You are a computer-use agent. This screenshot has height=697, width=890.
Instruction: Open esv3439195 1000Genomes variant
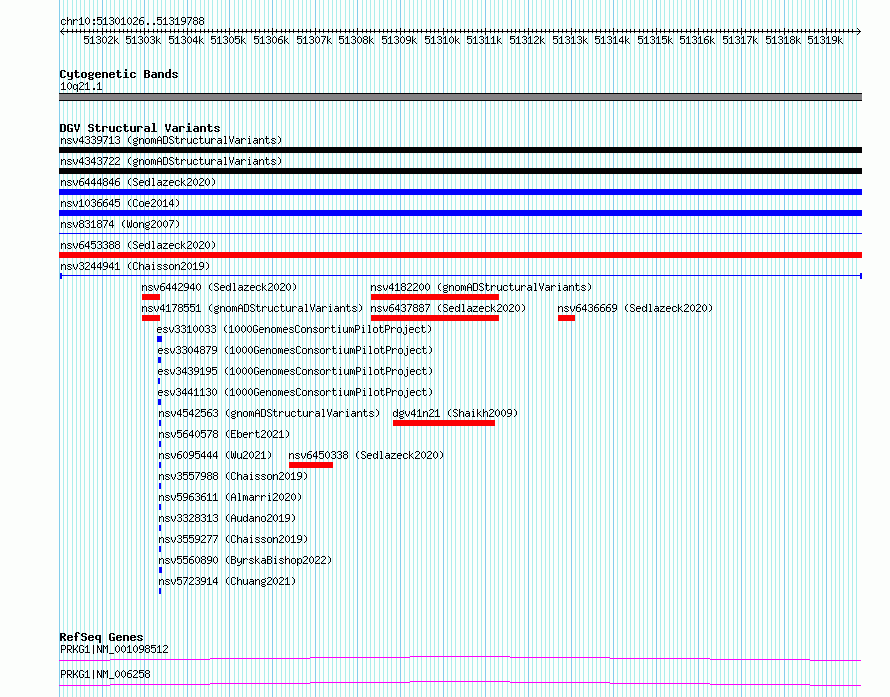click(x=295, y=371)
